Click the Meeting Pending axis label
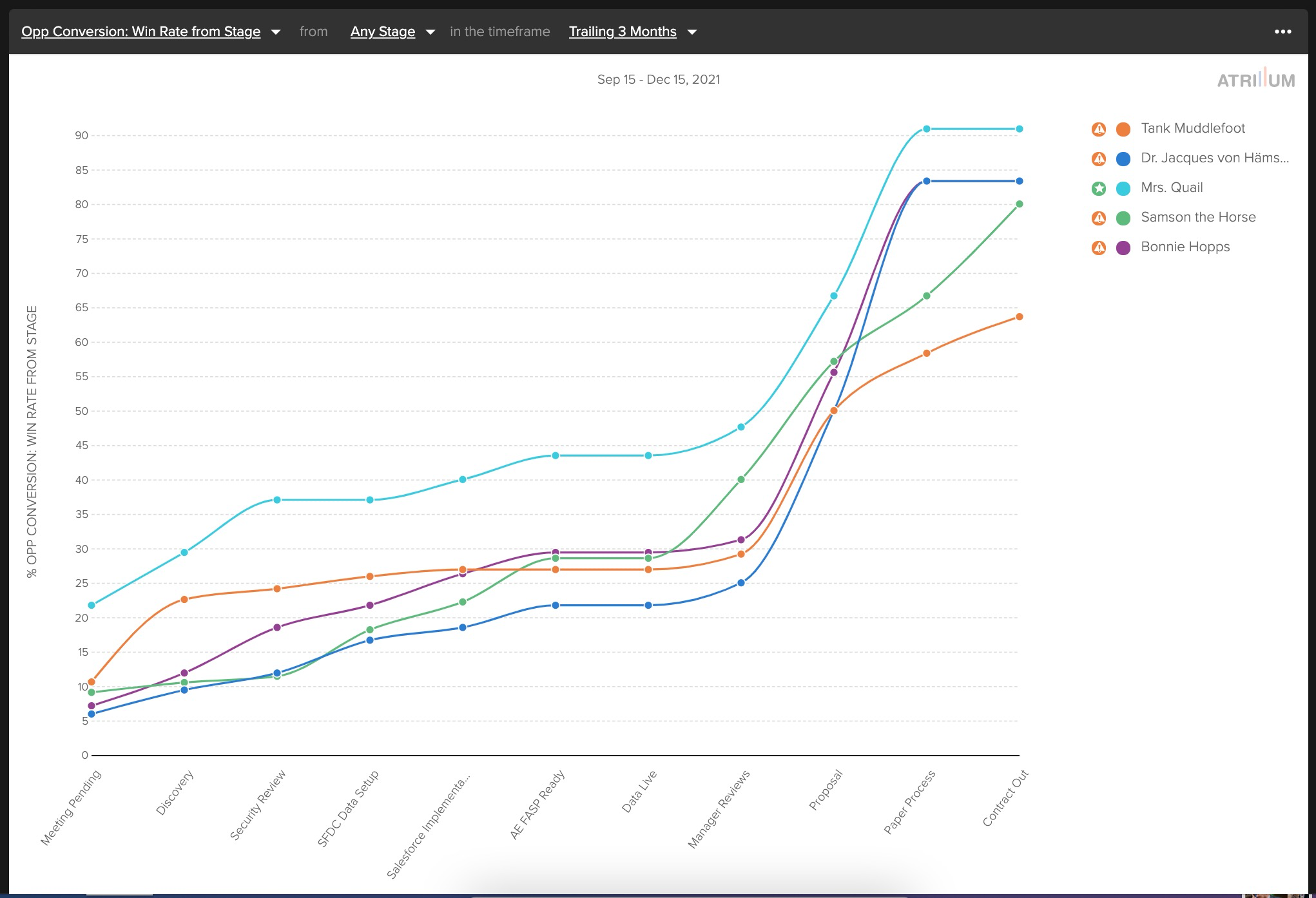This screenshot has width=1316, height=898. point(71,807)
